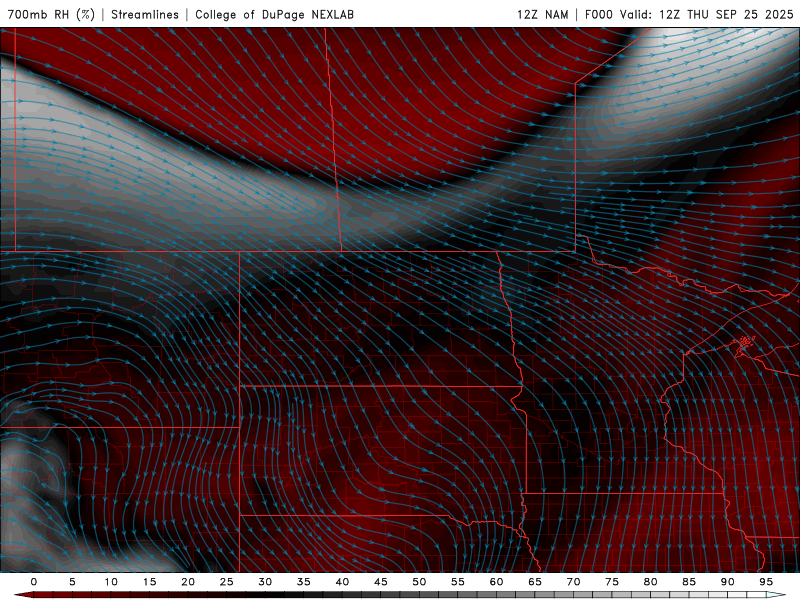This screenshot has width=800, height=600.
Task: Click the "65" number on the color bar
Action: coord(534,582)
